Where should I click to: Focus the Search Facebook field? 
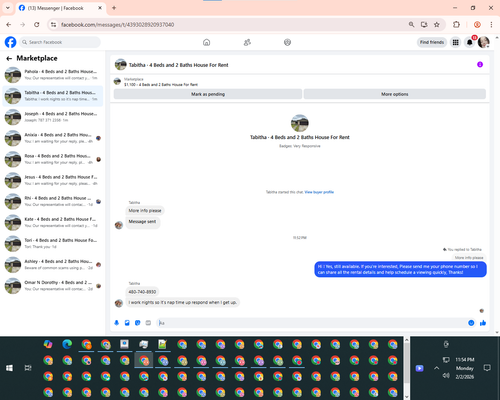60,42
